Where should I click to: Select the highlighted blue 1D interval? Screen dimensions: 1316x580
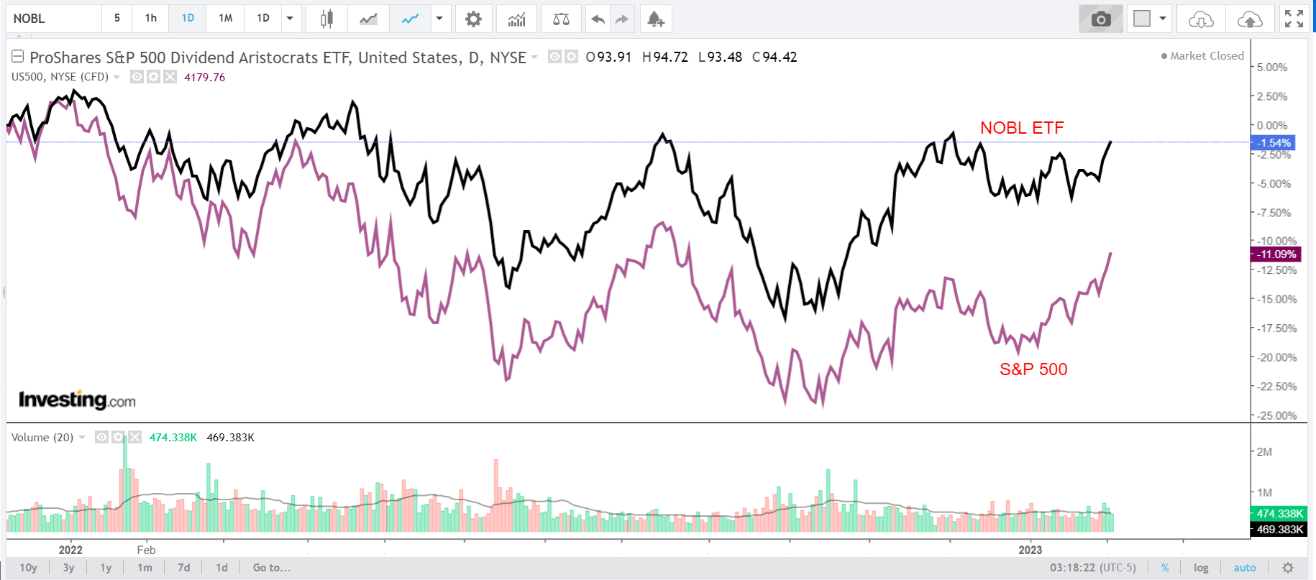(187, 18)
